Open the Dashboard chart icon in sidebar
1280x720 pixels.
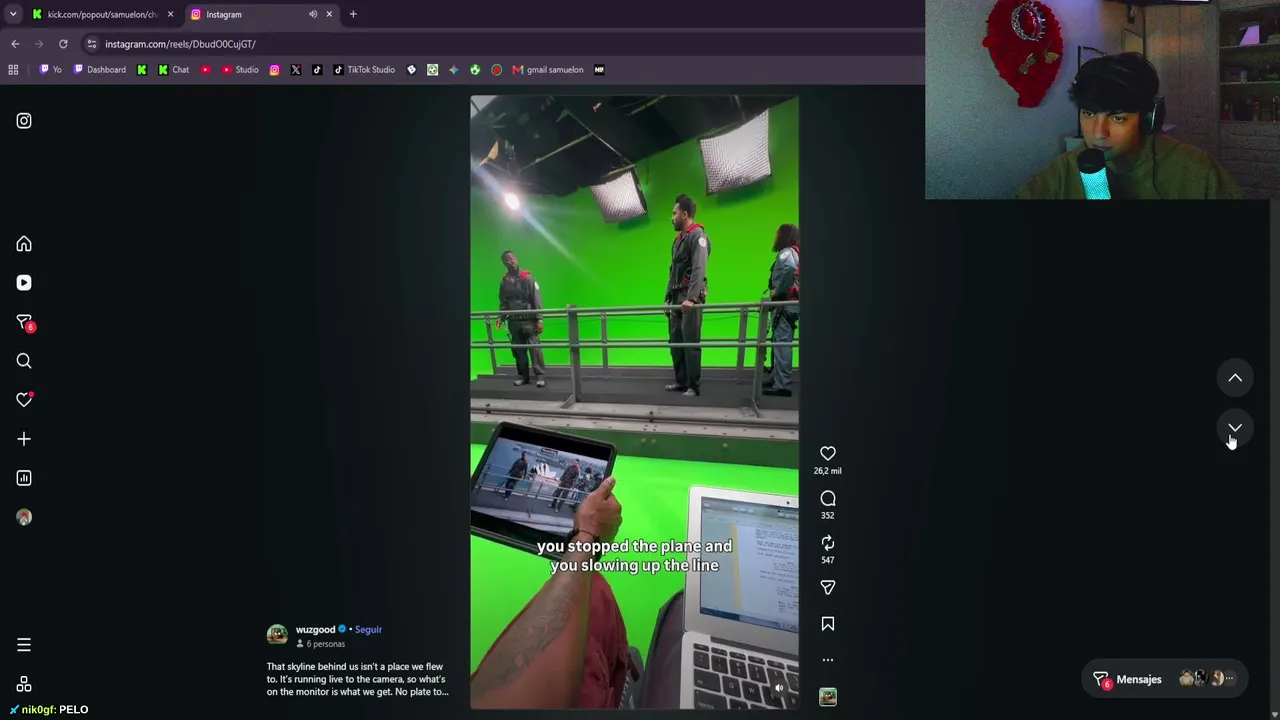coord(24,478)
